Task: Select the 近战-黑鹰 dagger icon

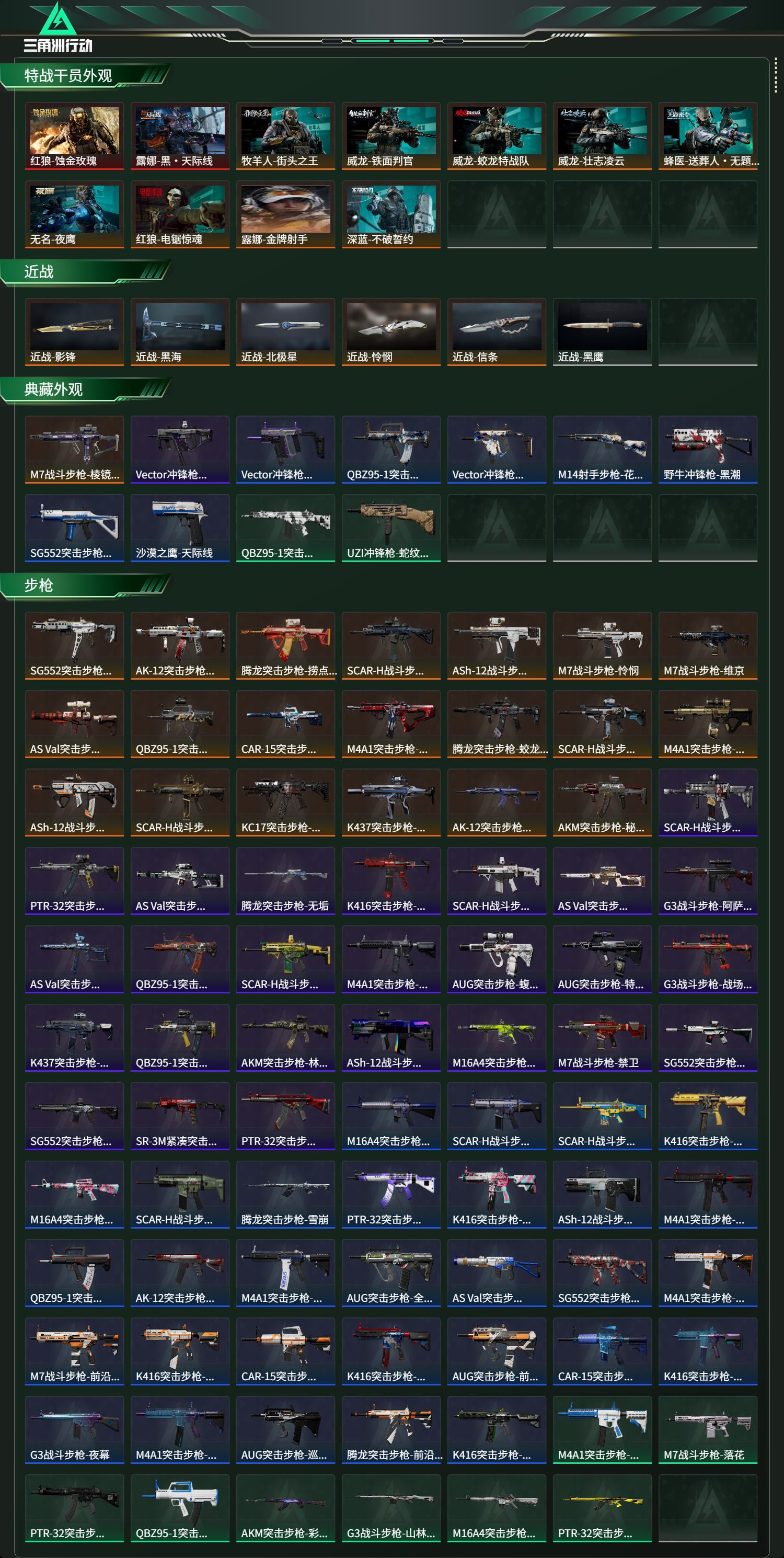Action: click(x=602, y=332)
